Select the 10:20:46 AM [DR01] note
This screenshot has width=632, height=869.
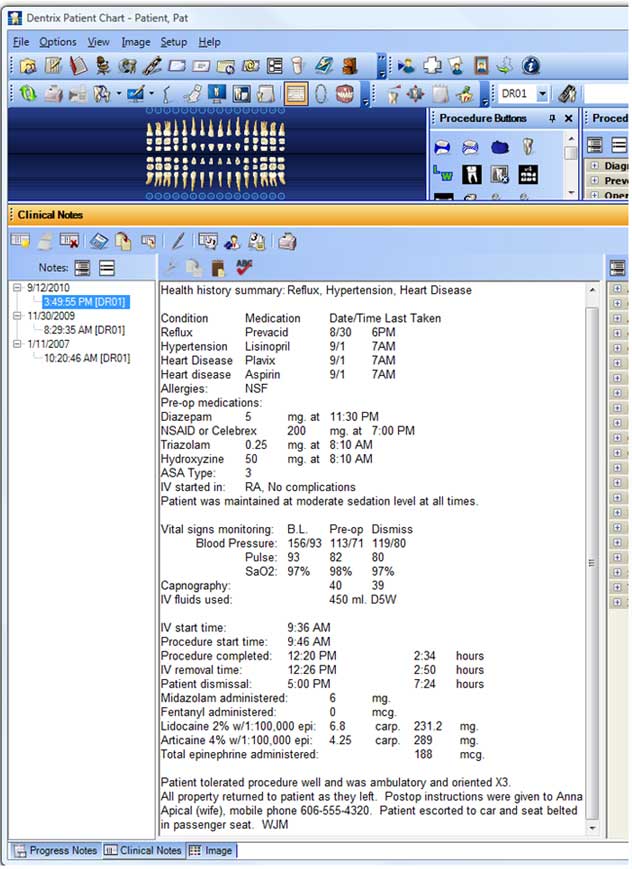(87, 359)
